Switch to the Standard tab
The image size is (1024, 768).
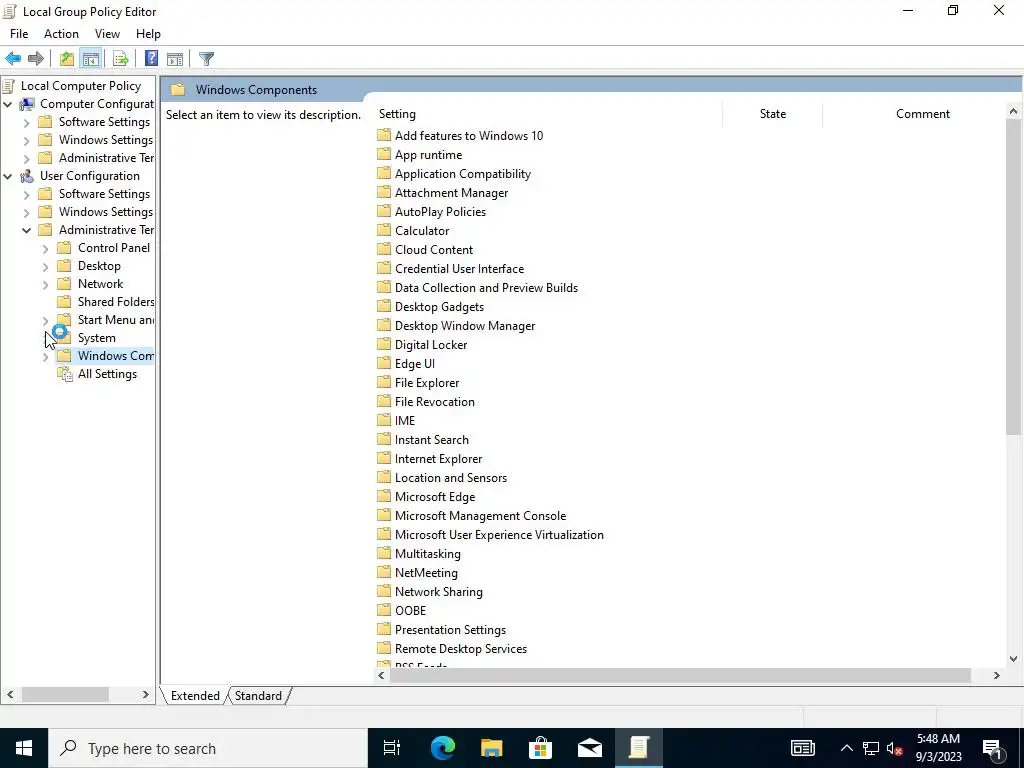coord(259,696)
